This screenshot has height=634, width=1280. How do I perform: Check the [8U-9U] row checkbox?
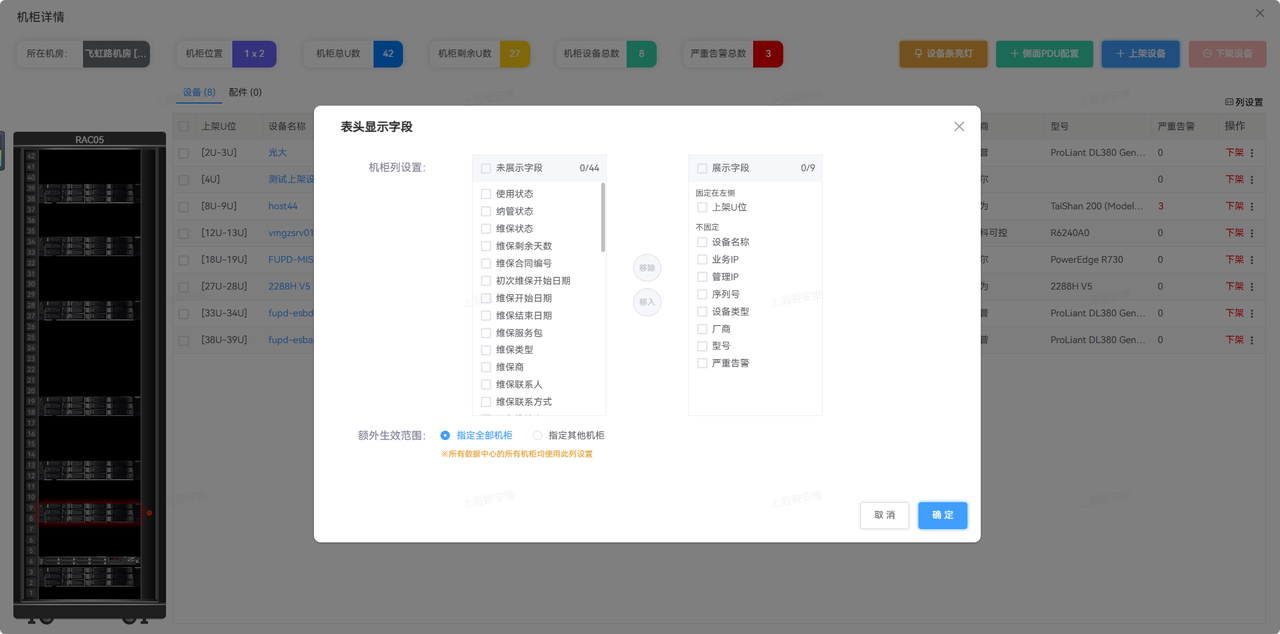point(183,207)
